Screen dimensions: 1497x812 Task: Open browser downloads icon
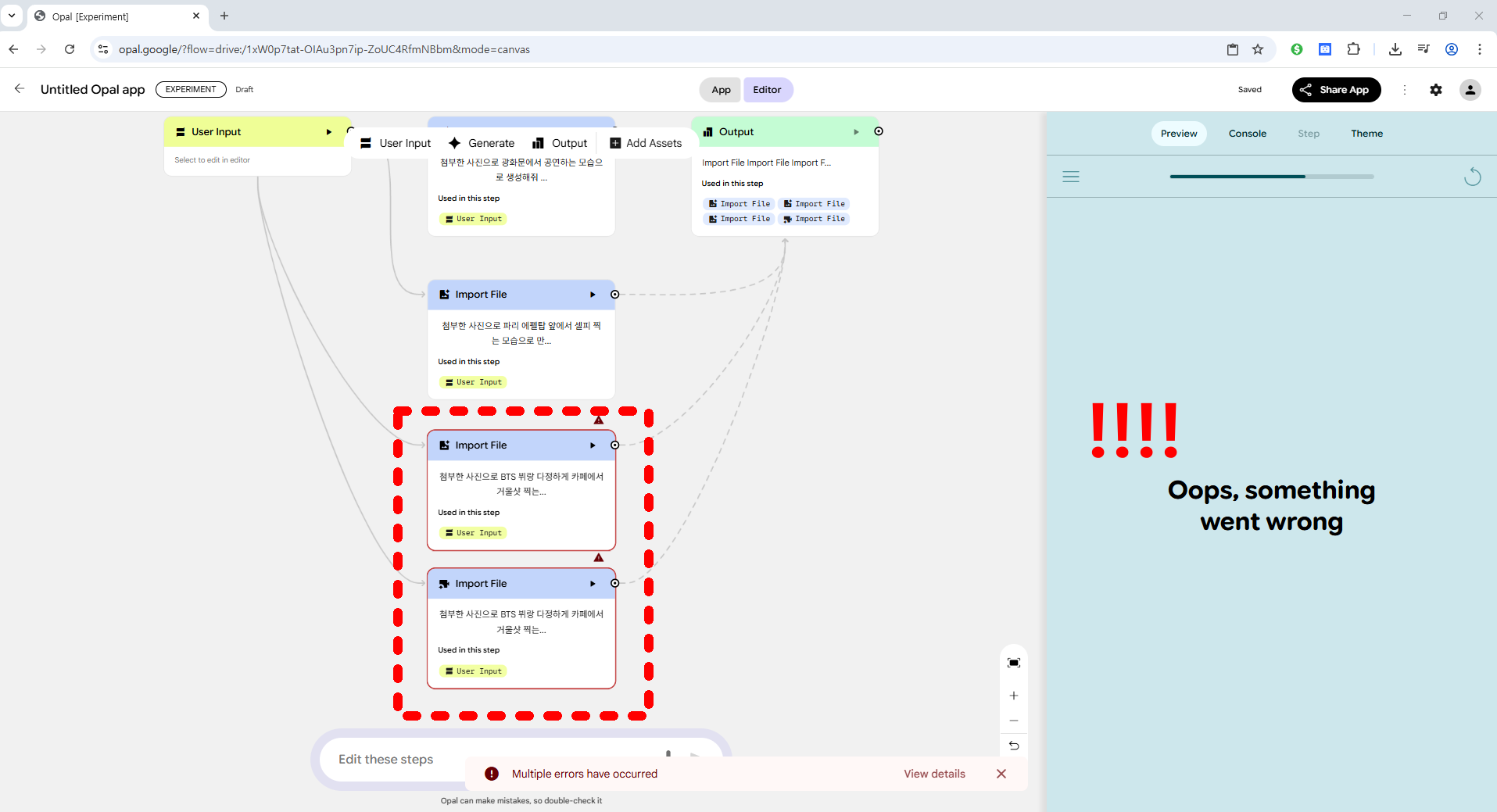(1395, 49)
